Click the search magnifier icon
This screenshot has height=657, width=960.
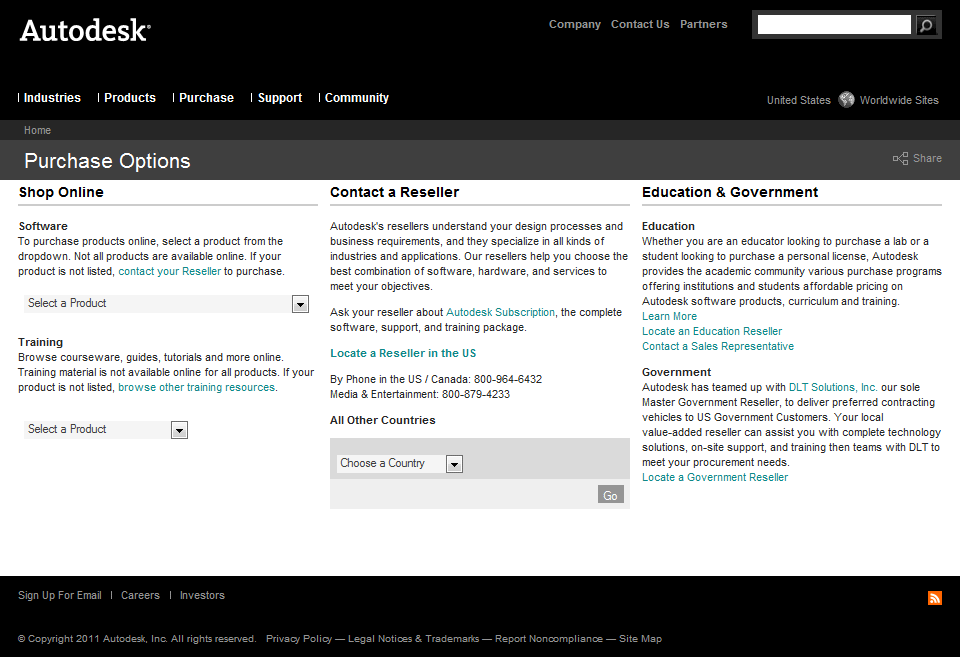[x=926, y=25]
